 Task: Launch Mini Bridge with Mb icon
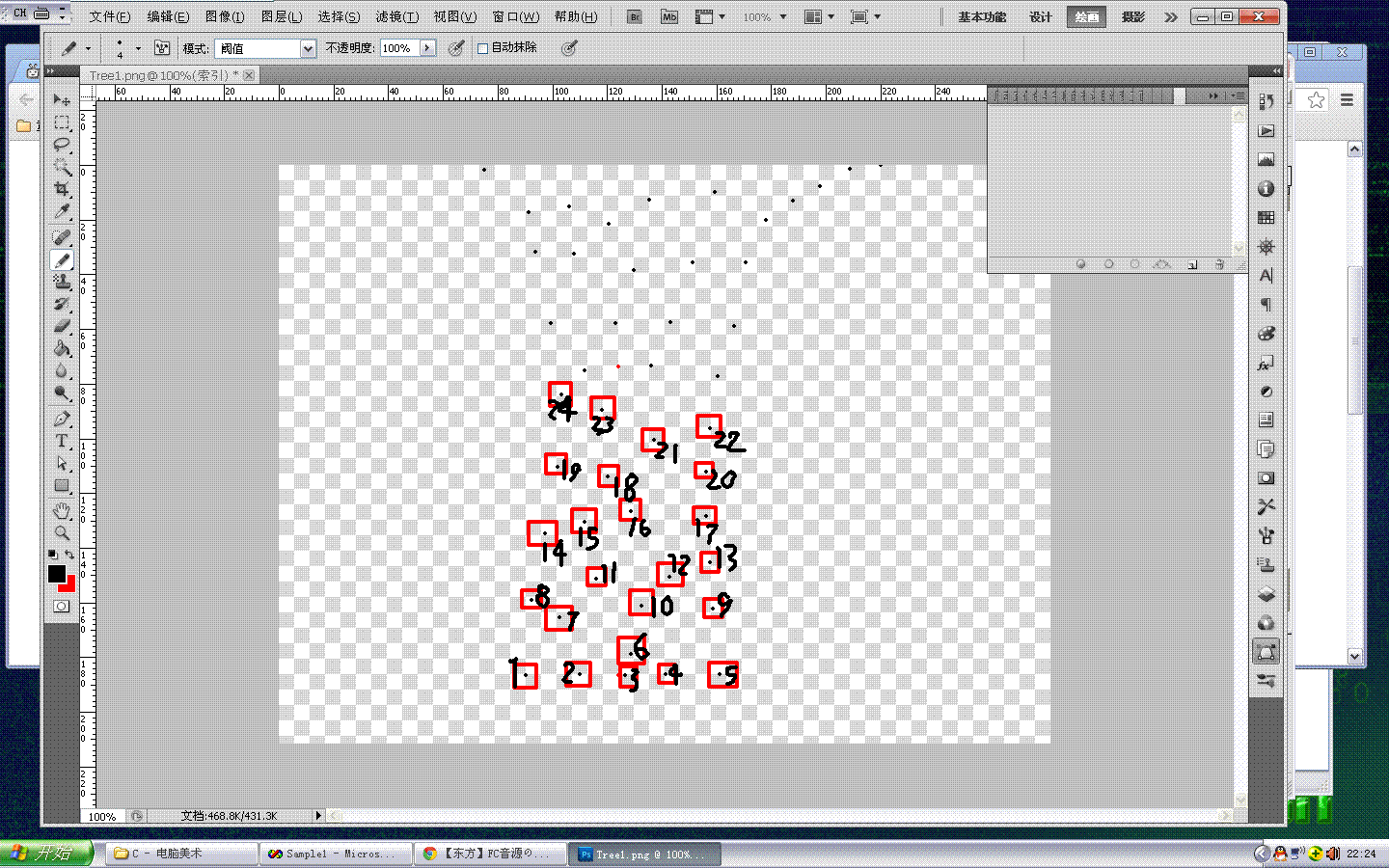coord(669,17)
